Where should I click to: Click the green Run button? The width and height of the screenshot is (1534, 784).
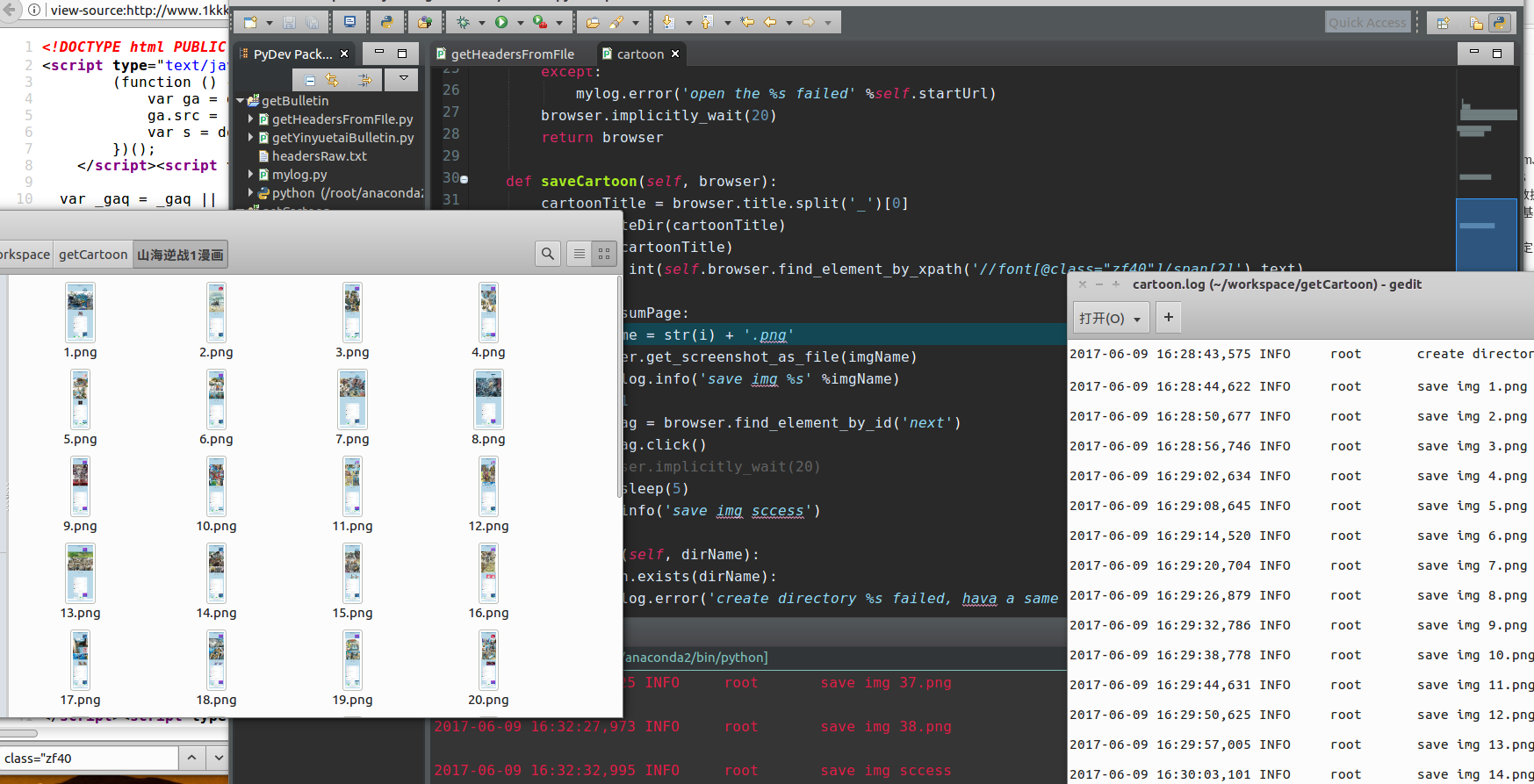pos(501,22)
